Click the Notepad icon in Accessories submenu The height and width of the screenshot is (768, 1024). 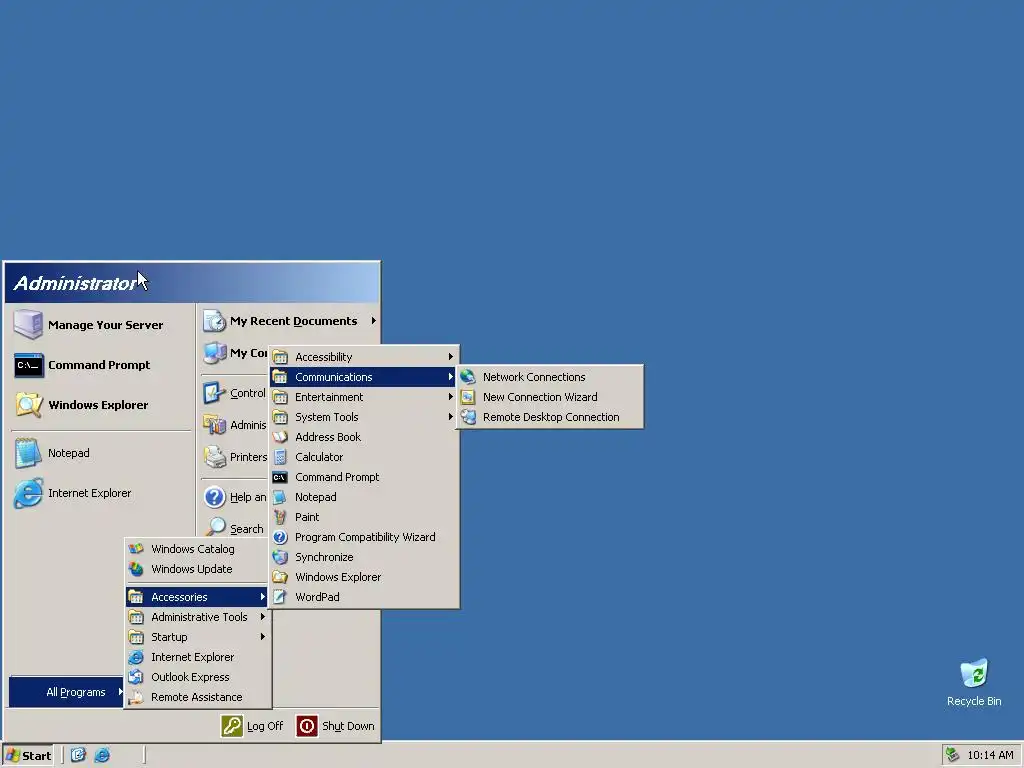(280, 497)
